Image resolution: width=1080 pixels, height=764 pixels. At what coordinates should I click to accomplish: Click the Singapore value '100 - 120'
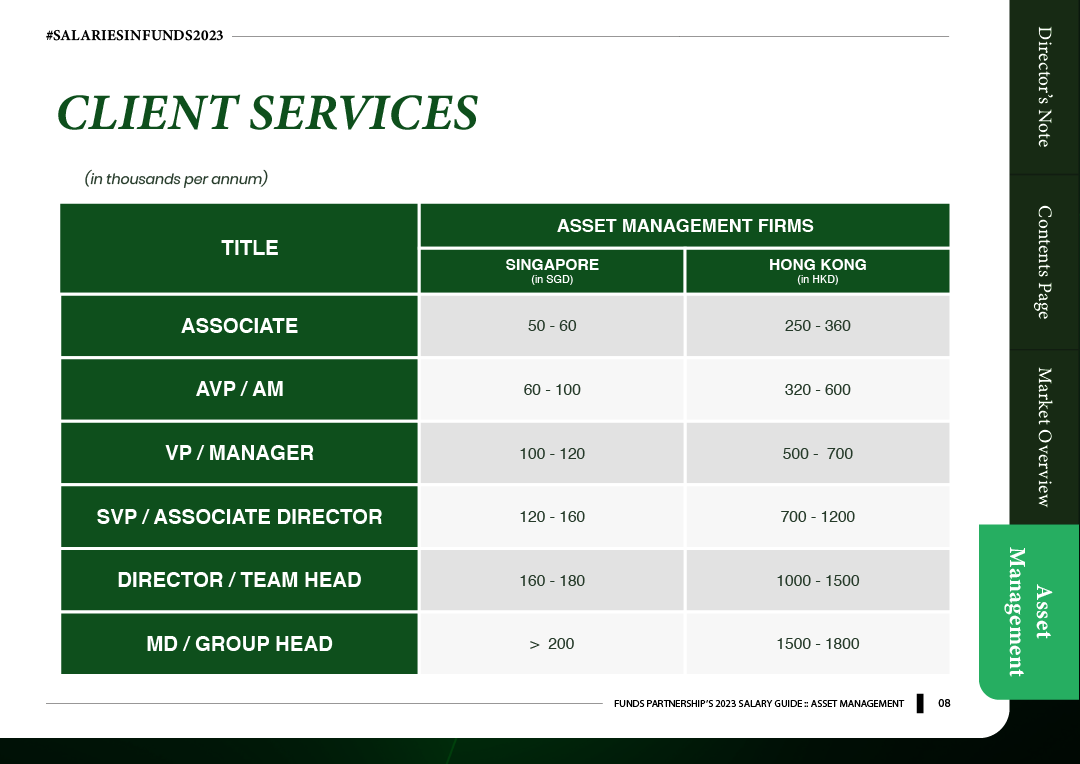pos(552,453)
